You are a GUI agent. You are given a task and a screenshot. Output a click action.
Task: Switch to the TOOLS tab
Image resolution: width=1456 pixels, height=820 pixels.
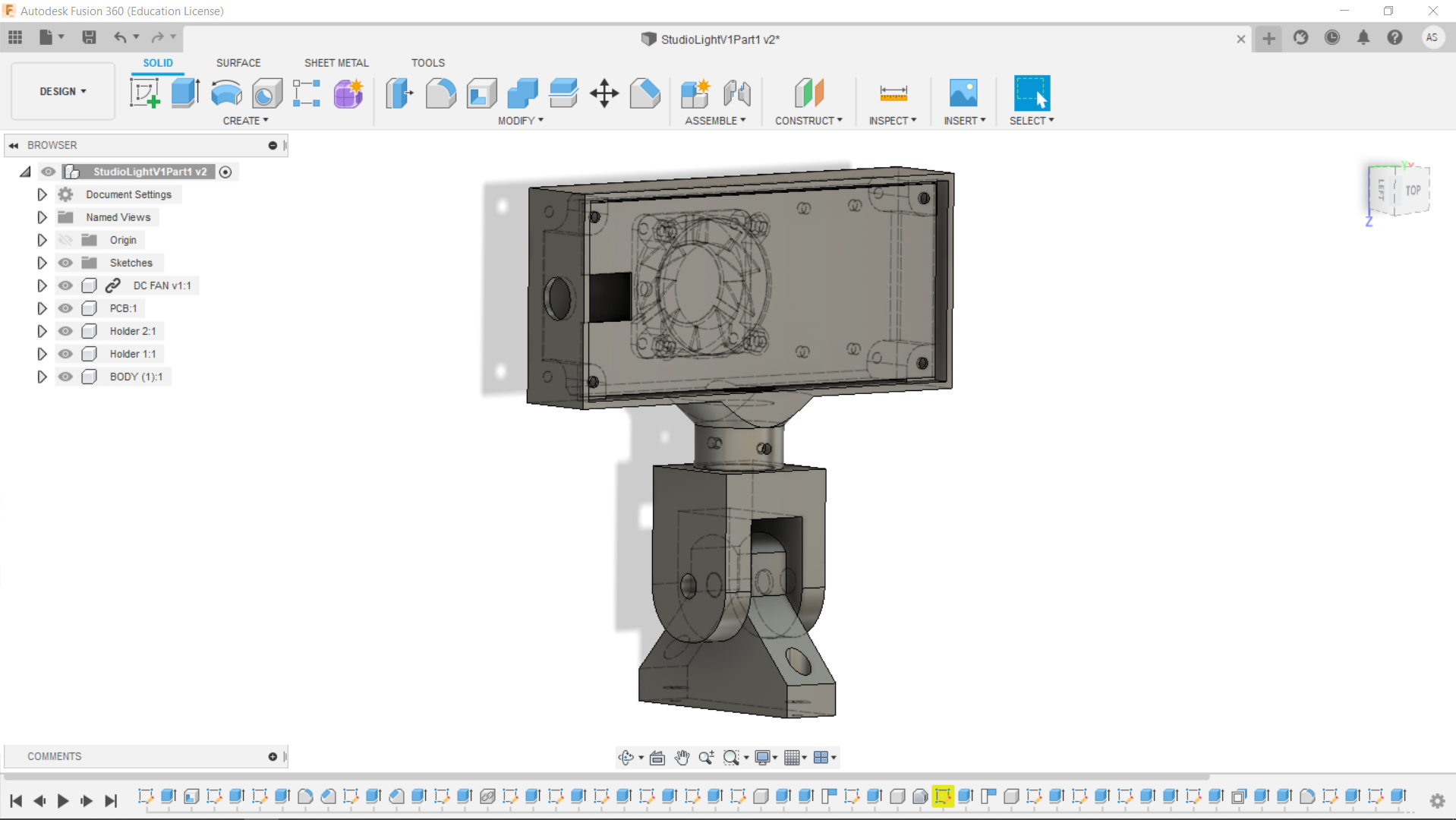pos(428,63)
